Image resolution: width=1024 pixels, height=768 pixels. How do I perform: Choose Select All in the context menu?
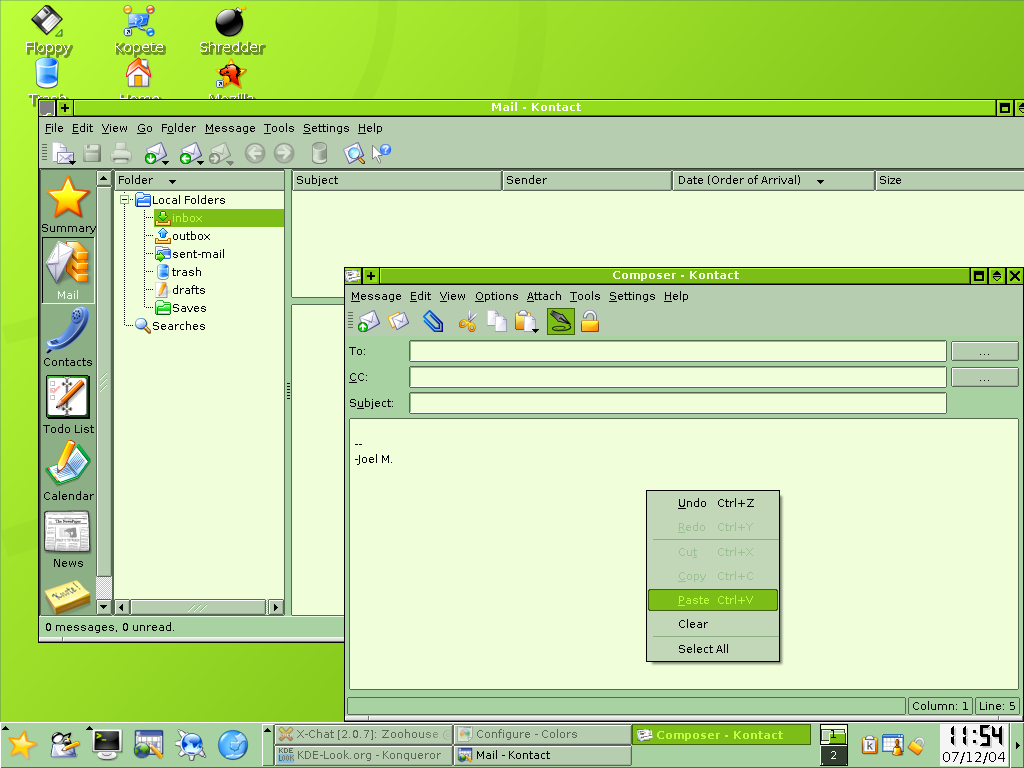pyautogui.click(x=713, y=648)
